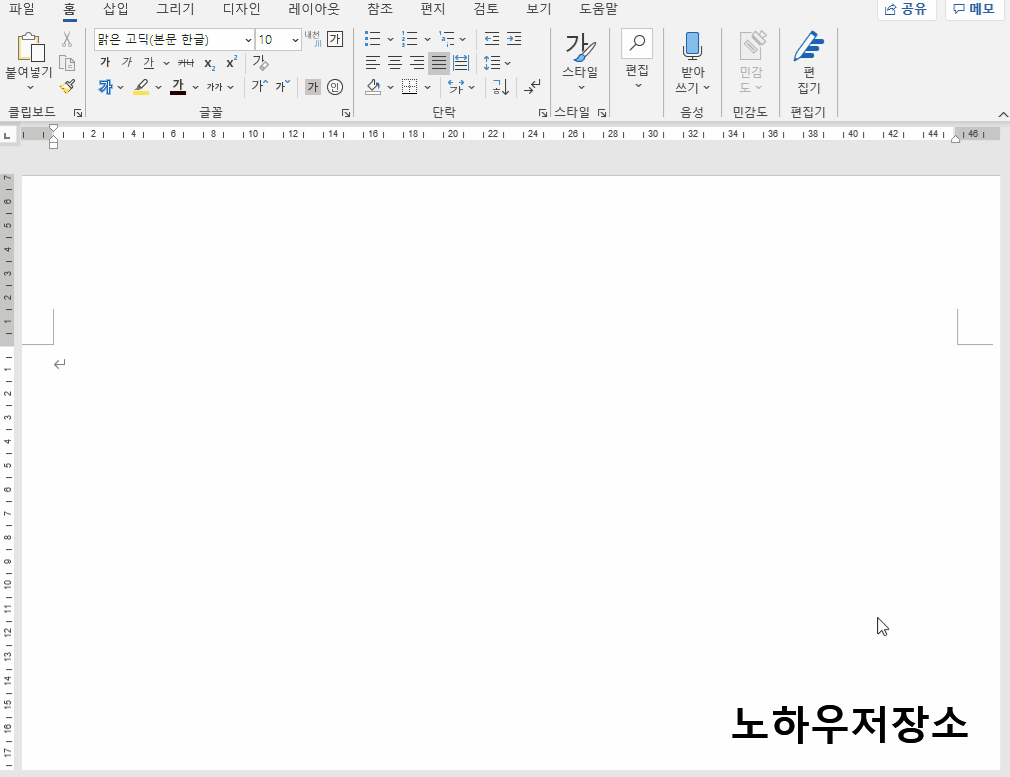
Task: Decrease font size with shrink button
Action: [283, 86]
